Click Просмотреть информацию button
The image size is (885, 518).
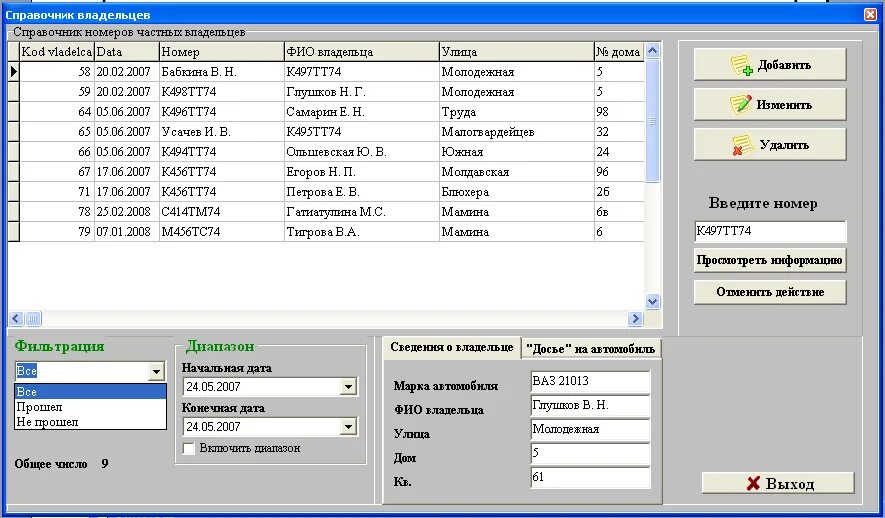(x=770, y=260)
